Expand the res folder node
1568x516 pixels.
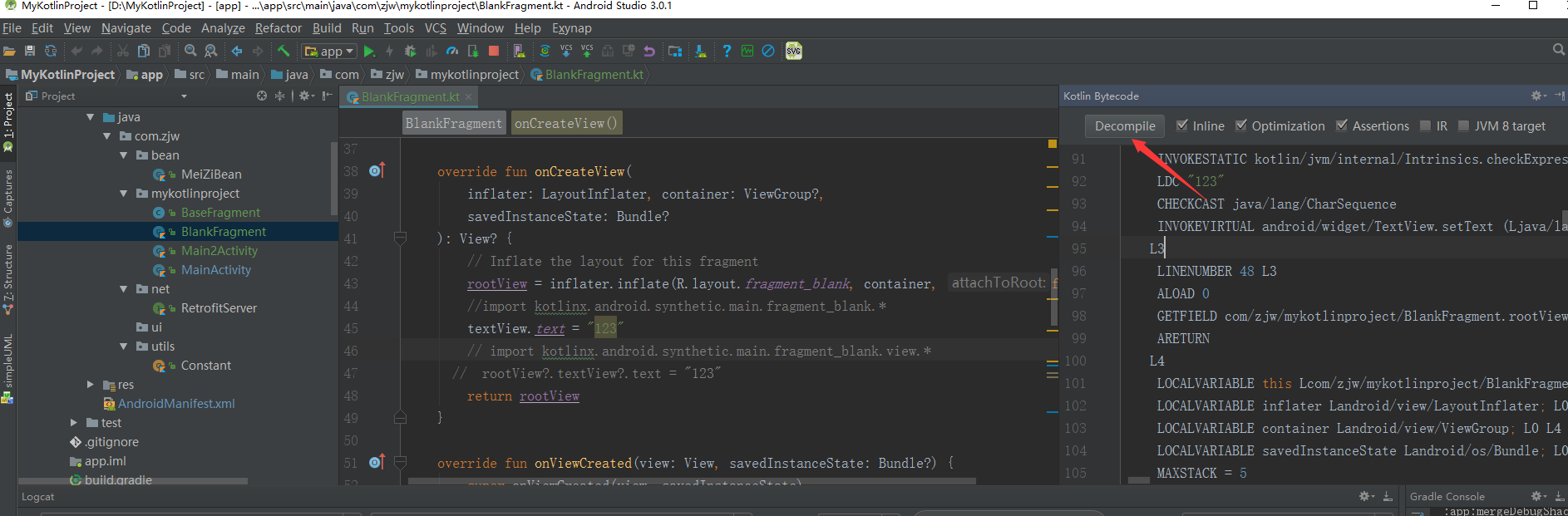tap(90, 385)
